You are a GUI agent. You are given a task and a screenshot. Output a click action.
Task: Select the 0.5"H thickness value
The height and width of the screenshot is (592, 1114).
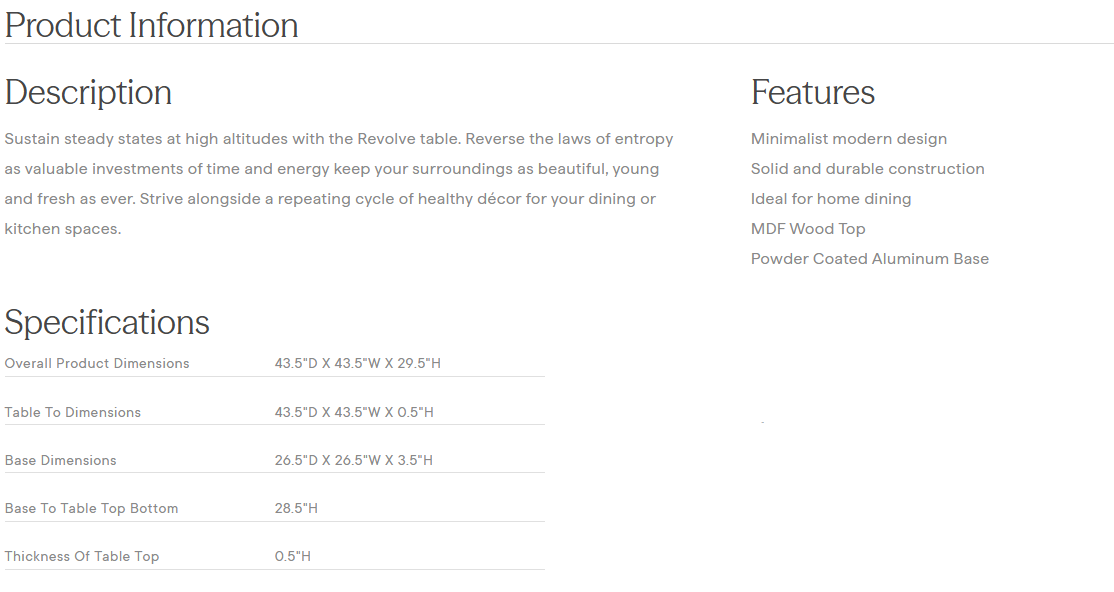pos(292,556)
